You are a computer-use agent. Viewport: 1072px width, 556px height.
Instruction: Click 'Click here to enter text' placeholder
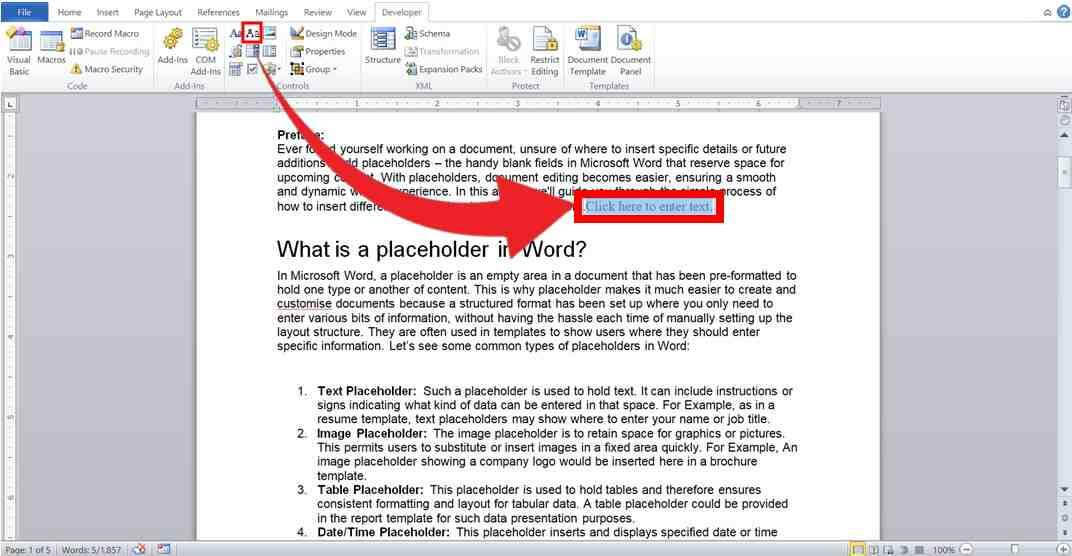pos(648,206)
